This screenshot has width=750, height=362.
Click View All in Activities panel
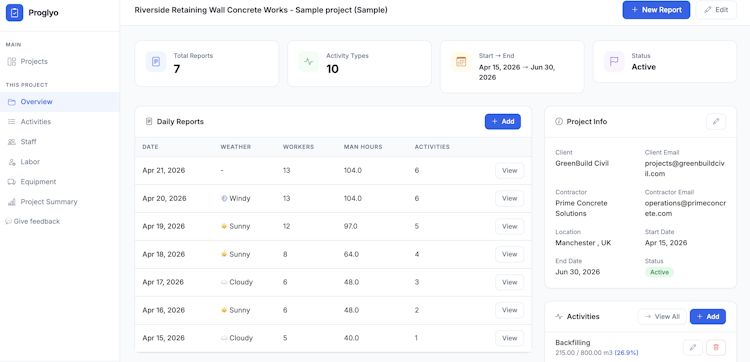tap(662, 317)
